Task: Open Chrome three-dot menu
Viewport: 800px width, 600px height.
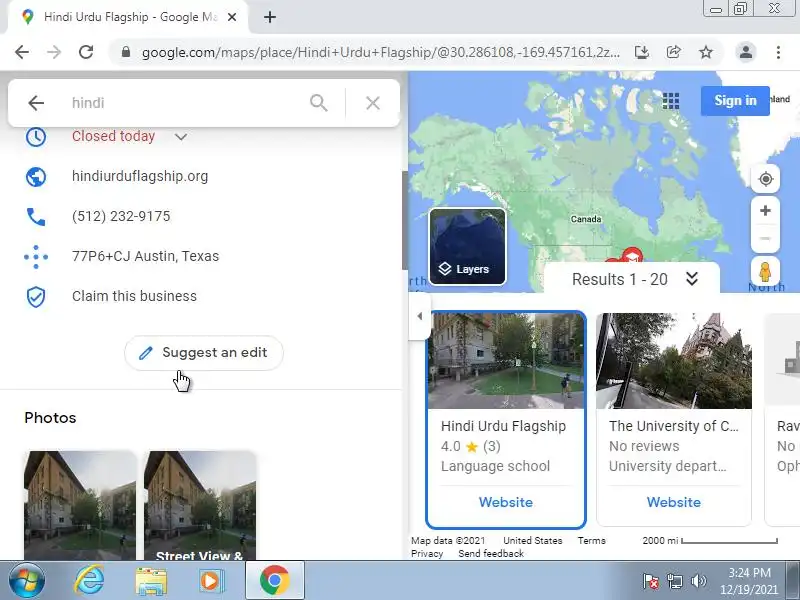Action: pyautogui.click(x=778, y=52)
